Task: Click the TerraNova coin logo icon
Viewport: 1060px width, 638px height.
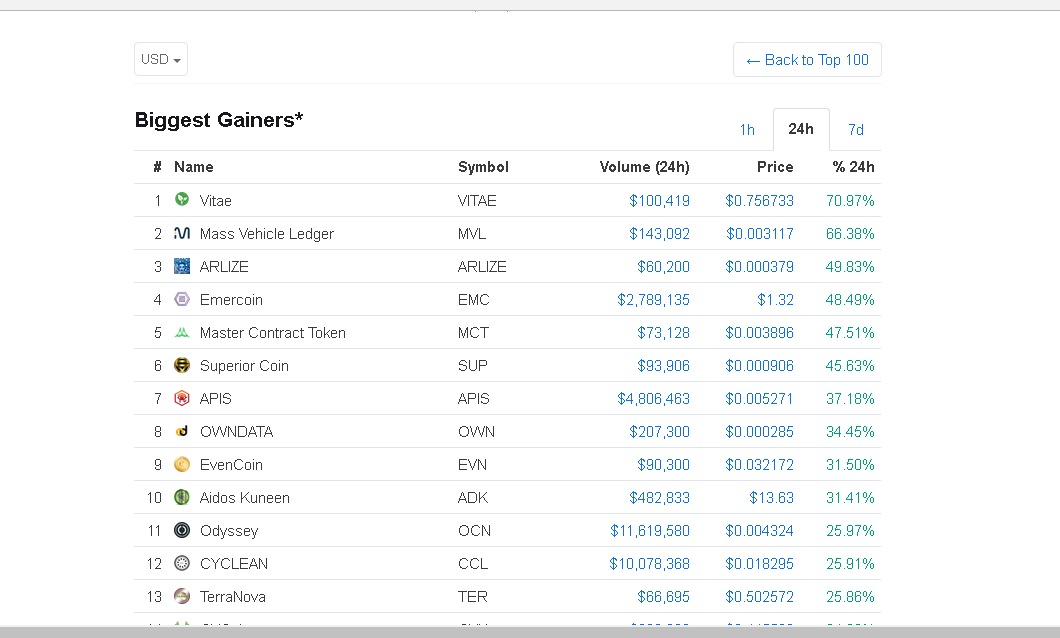Action: pos(182,596)
